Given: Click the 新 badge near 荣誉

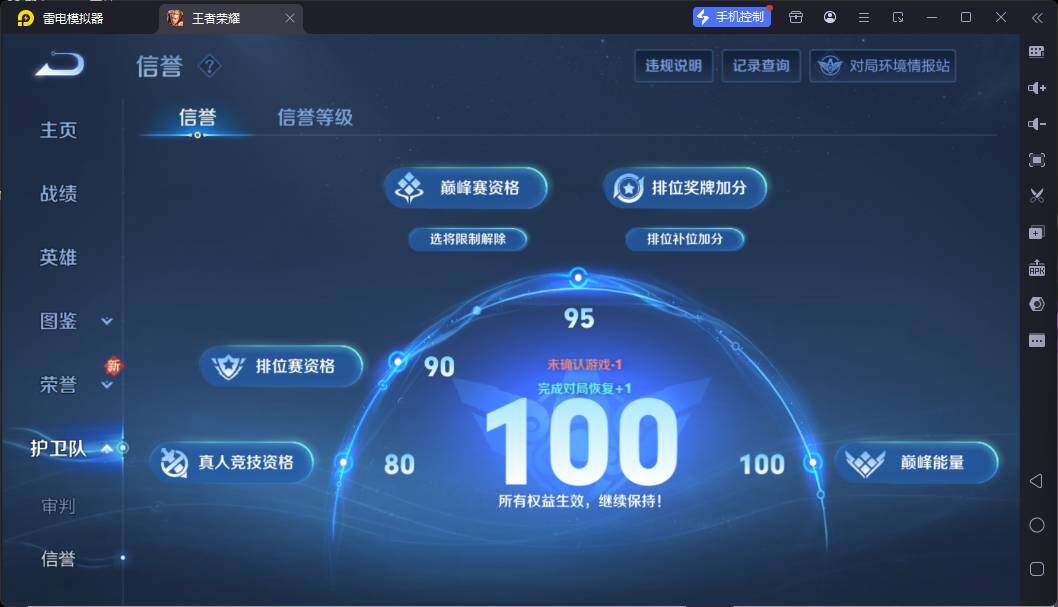Looking at the screenshot, I should coord(113,366).
